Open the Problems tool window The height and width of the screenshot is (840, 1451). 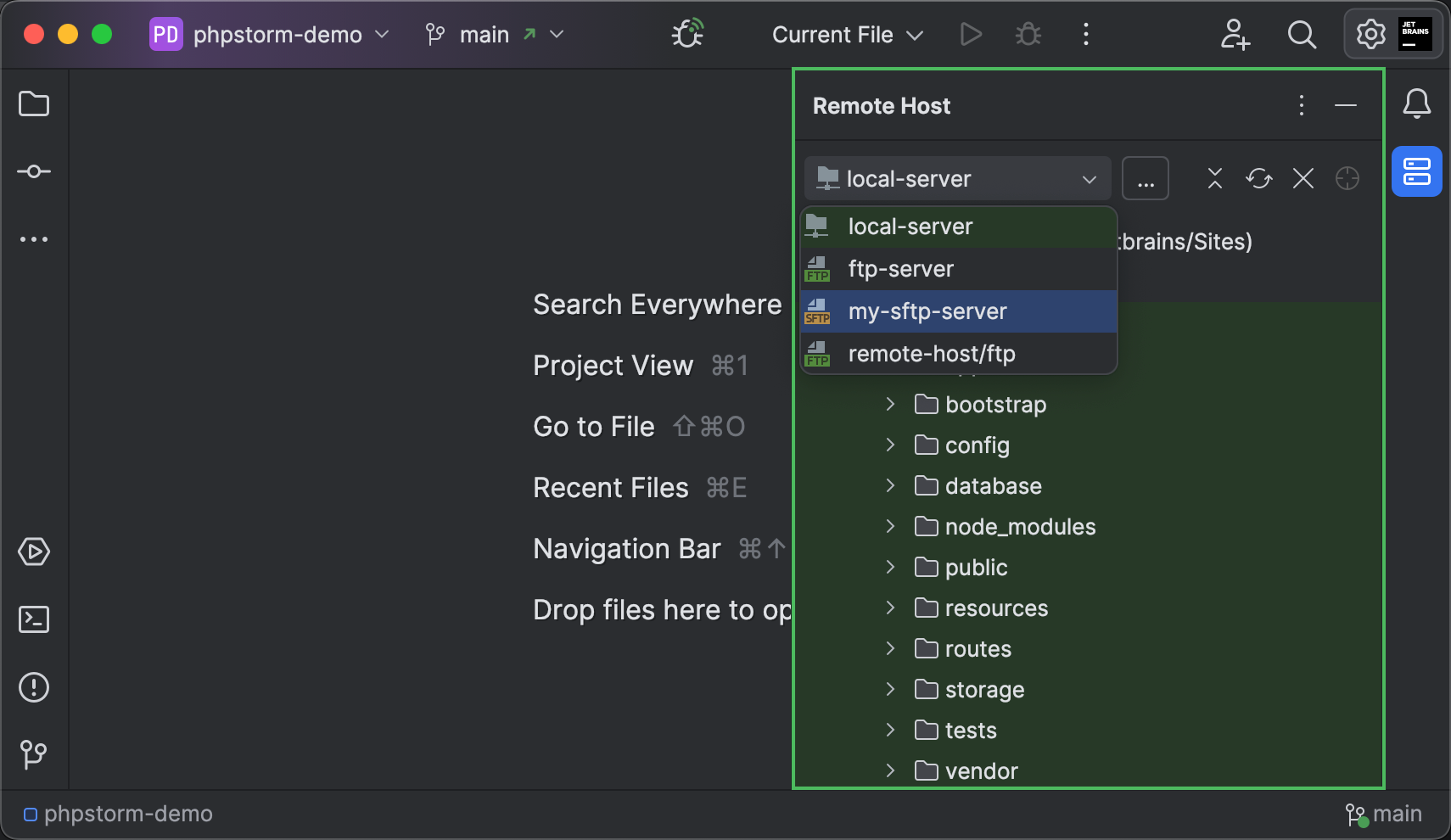(x=34, y=687)
